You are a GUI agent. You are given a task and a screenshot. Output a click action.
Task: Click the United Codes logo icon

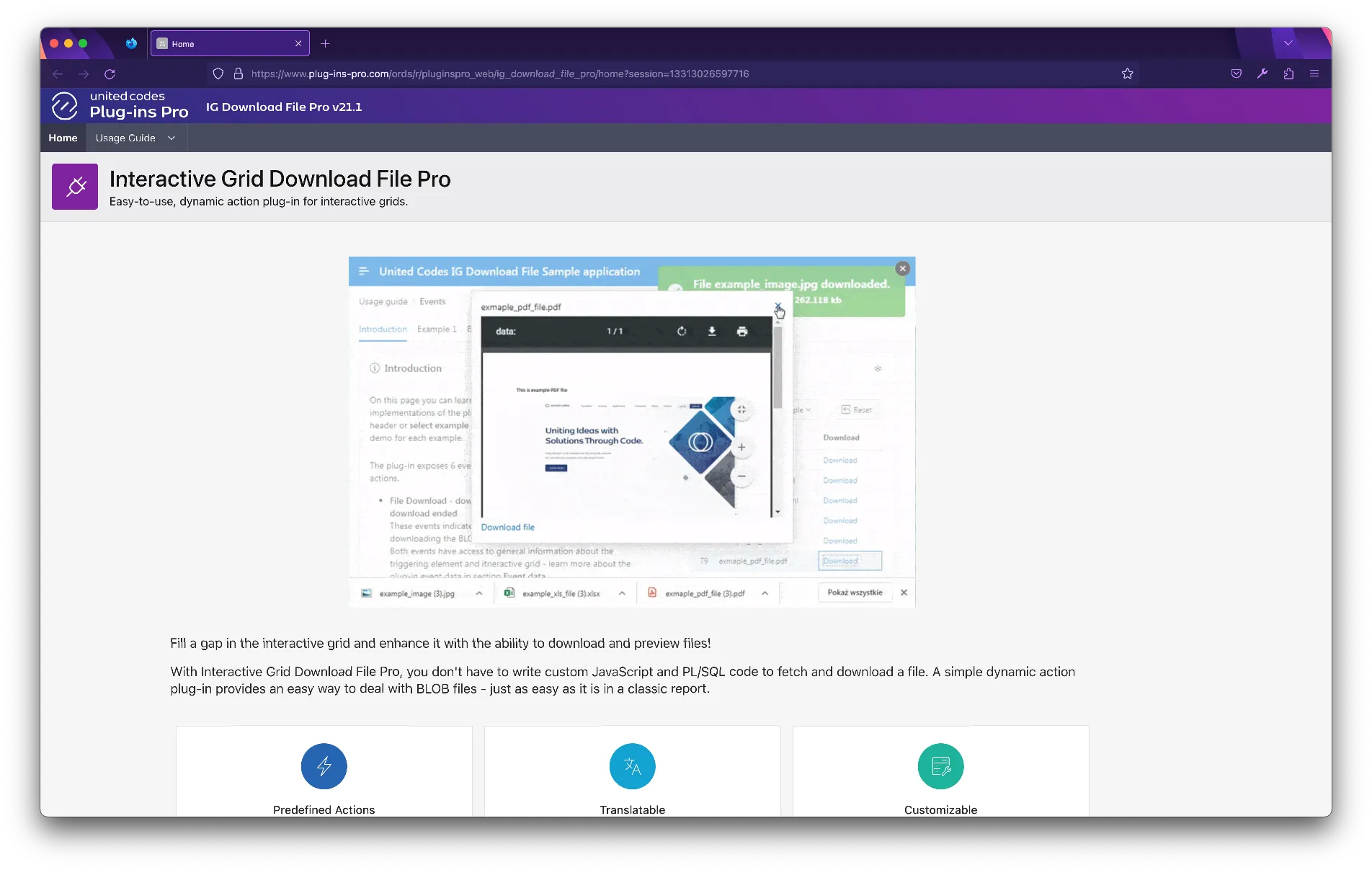(x=64, y=106)
